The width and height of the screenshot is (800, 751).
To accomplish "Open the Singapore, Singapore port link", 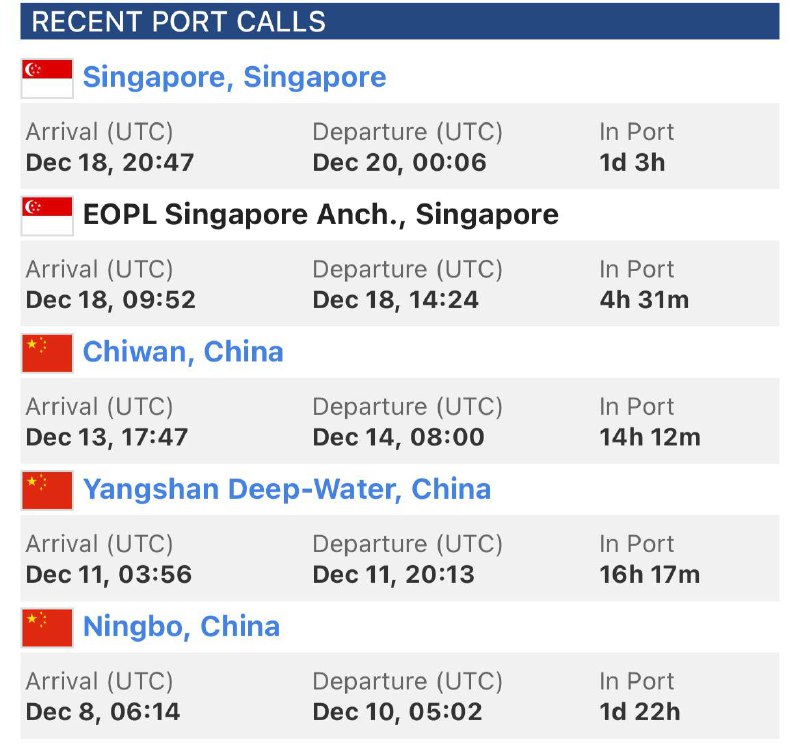I will point(234,77).
